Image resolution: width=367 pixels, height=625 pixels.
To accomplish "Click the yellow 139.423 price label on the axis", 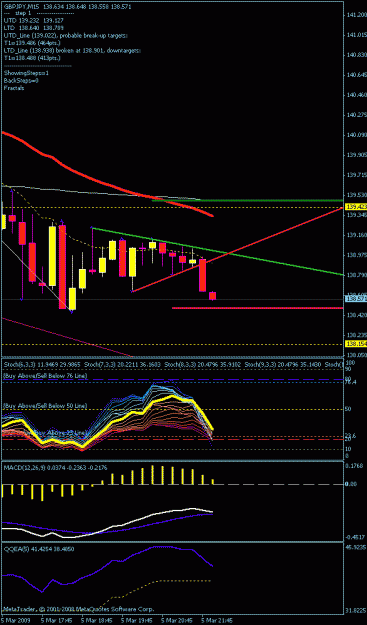I will point(356,207).
